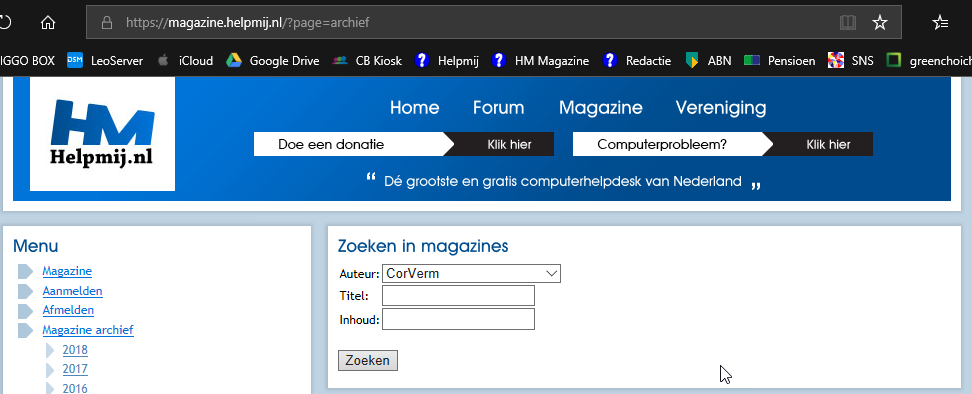This screenshot has height=394, width=972.
Task: Click the Inhoud input field
Action: click(x=458, y=319)
